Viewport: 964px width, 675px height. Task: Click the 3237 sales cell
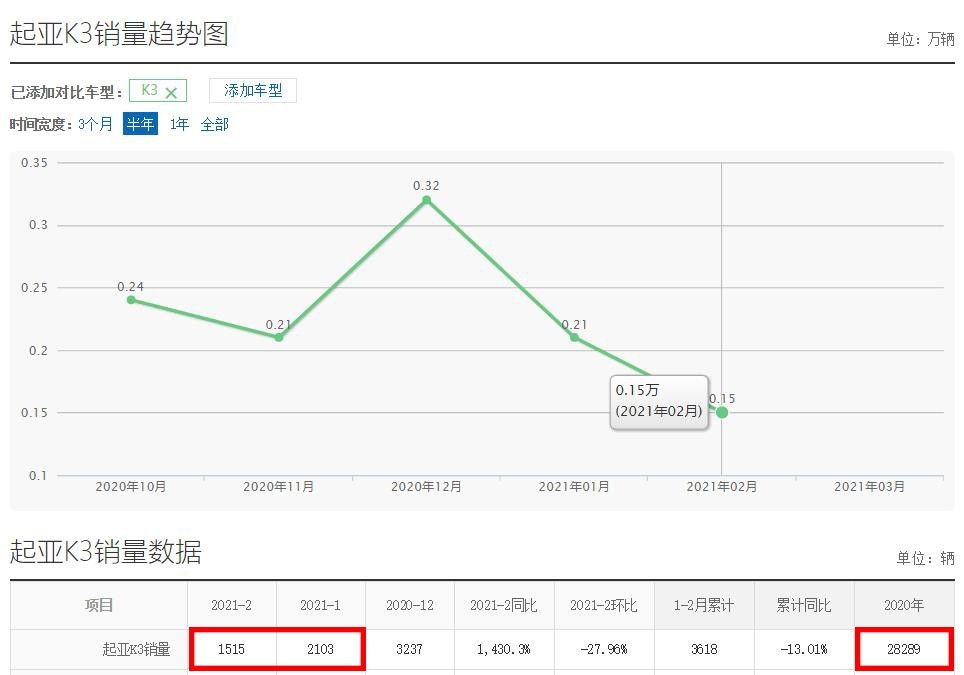tap(409, 649)
